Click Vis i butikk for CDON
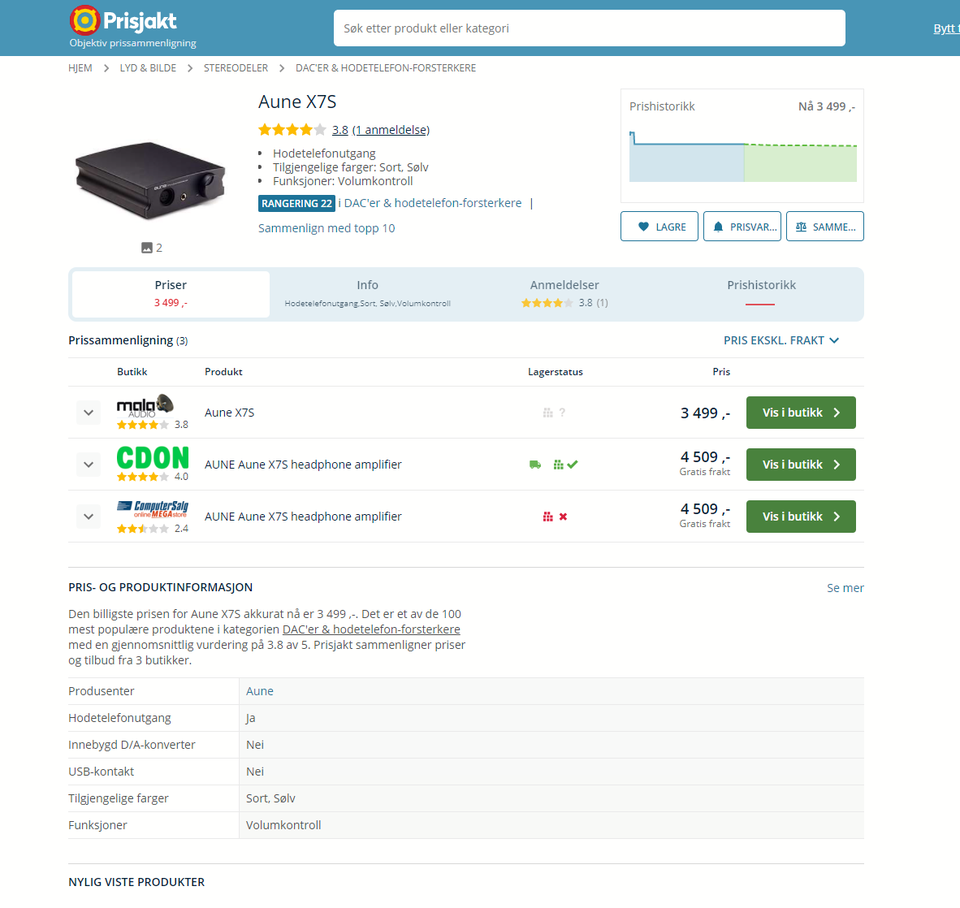Screen dimensions: 960x908 point(801,465)
